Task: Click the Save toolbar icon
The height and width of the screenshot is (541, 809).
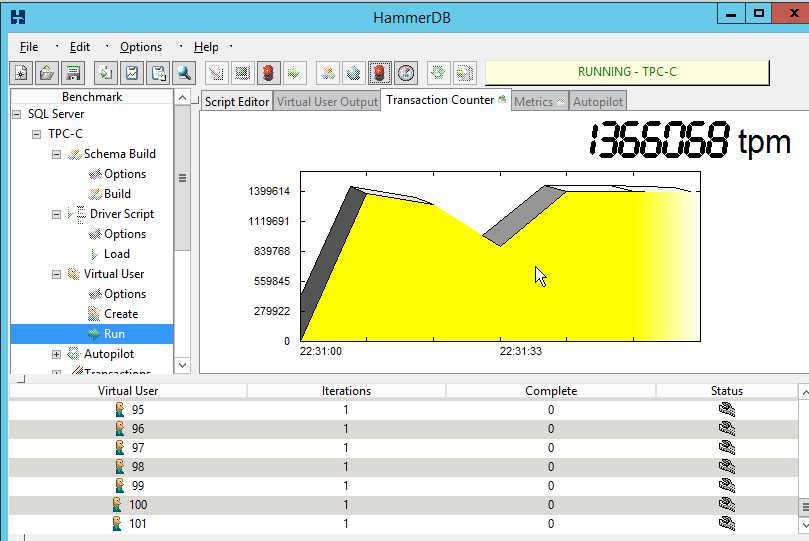Action: [73, 73]
